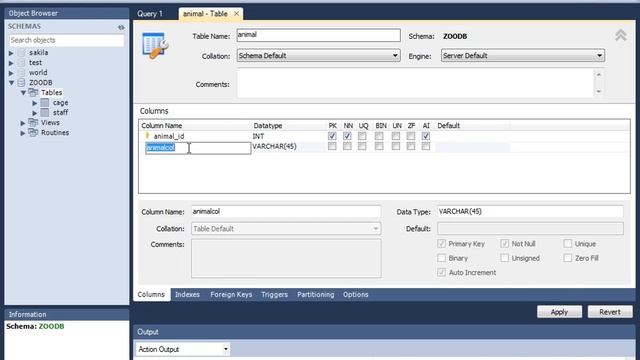Click the INT datatype cell
The image size is (640, 360).
[x=258, y=136]
